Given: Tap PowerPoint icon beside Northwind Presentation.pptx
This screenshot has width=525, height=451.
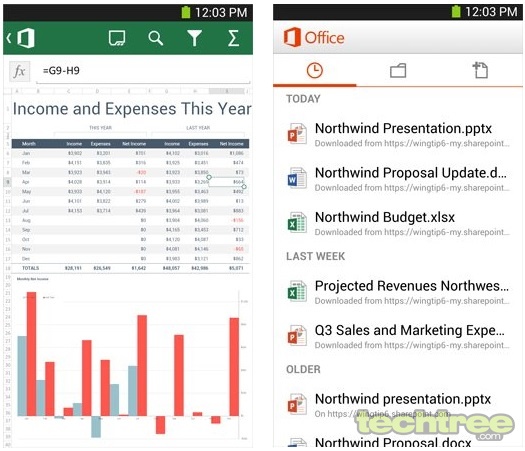Looking at the screenshot, I should pos(297,134).
